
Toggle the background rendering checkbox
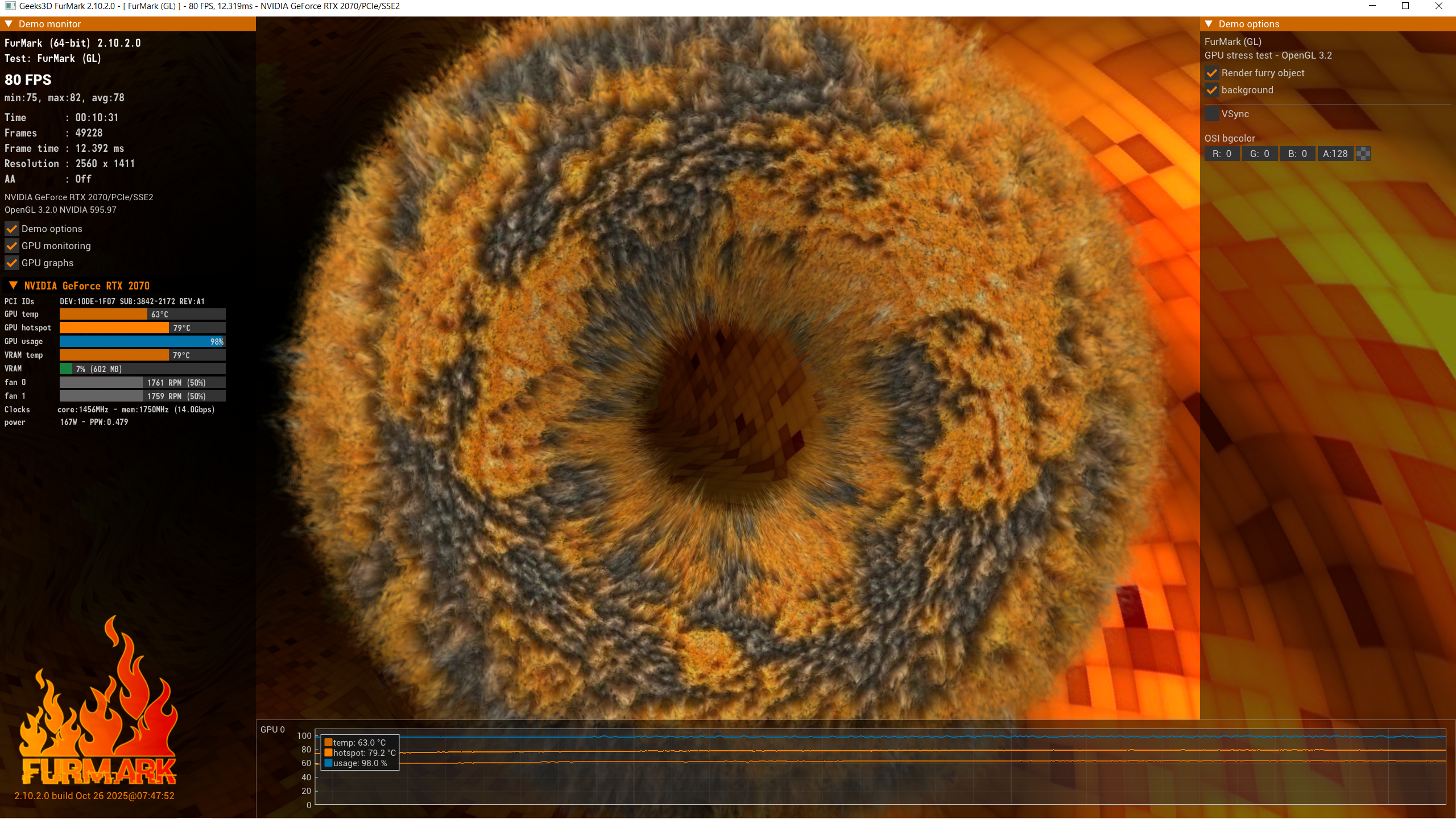[x=1211, y=90]
